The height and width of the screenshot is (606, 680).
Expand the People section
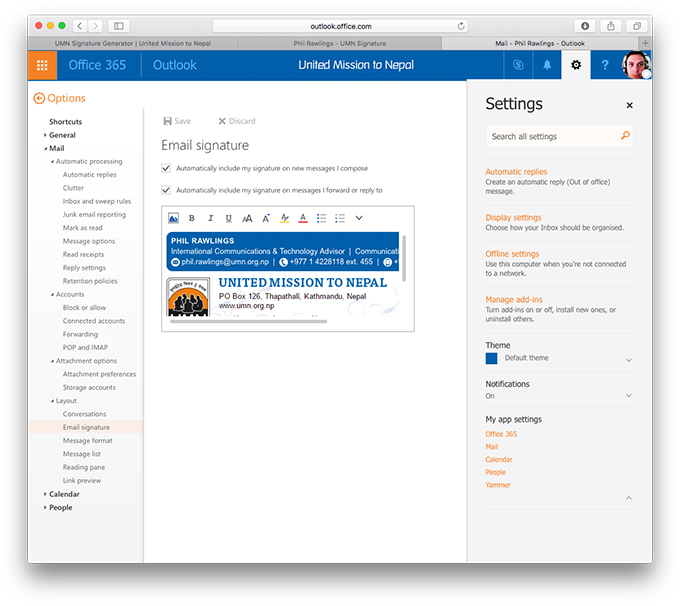click(45, 508)
